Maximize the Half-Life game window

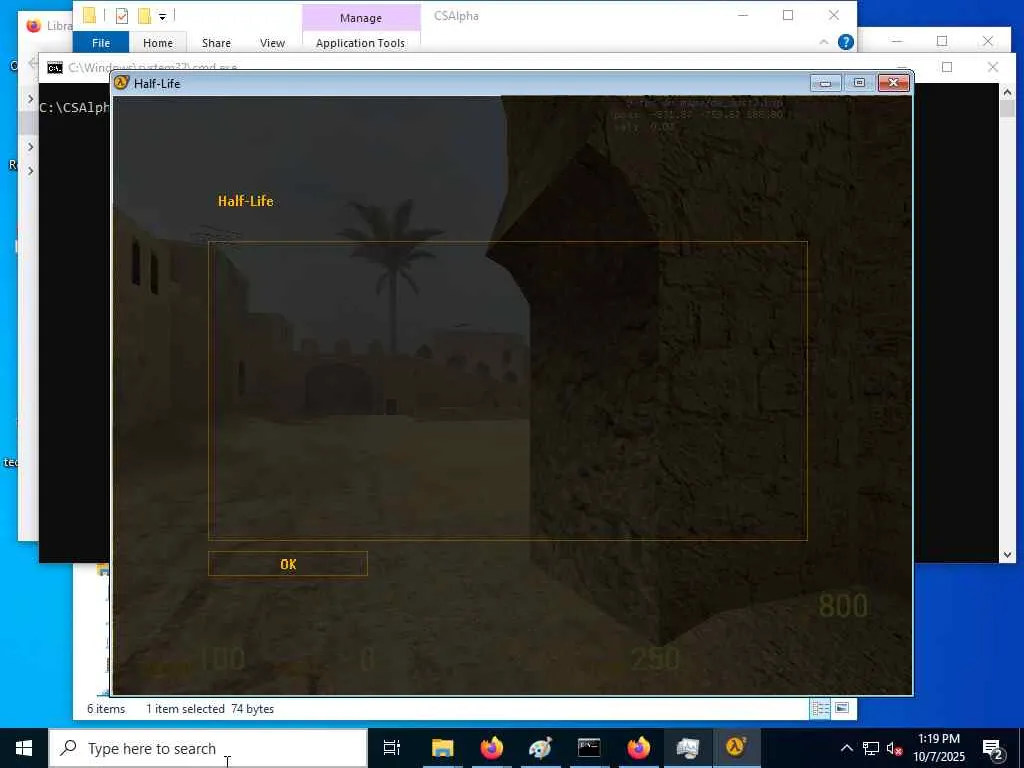(859, 83)
